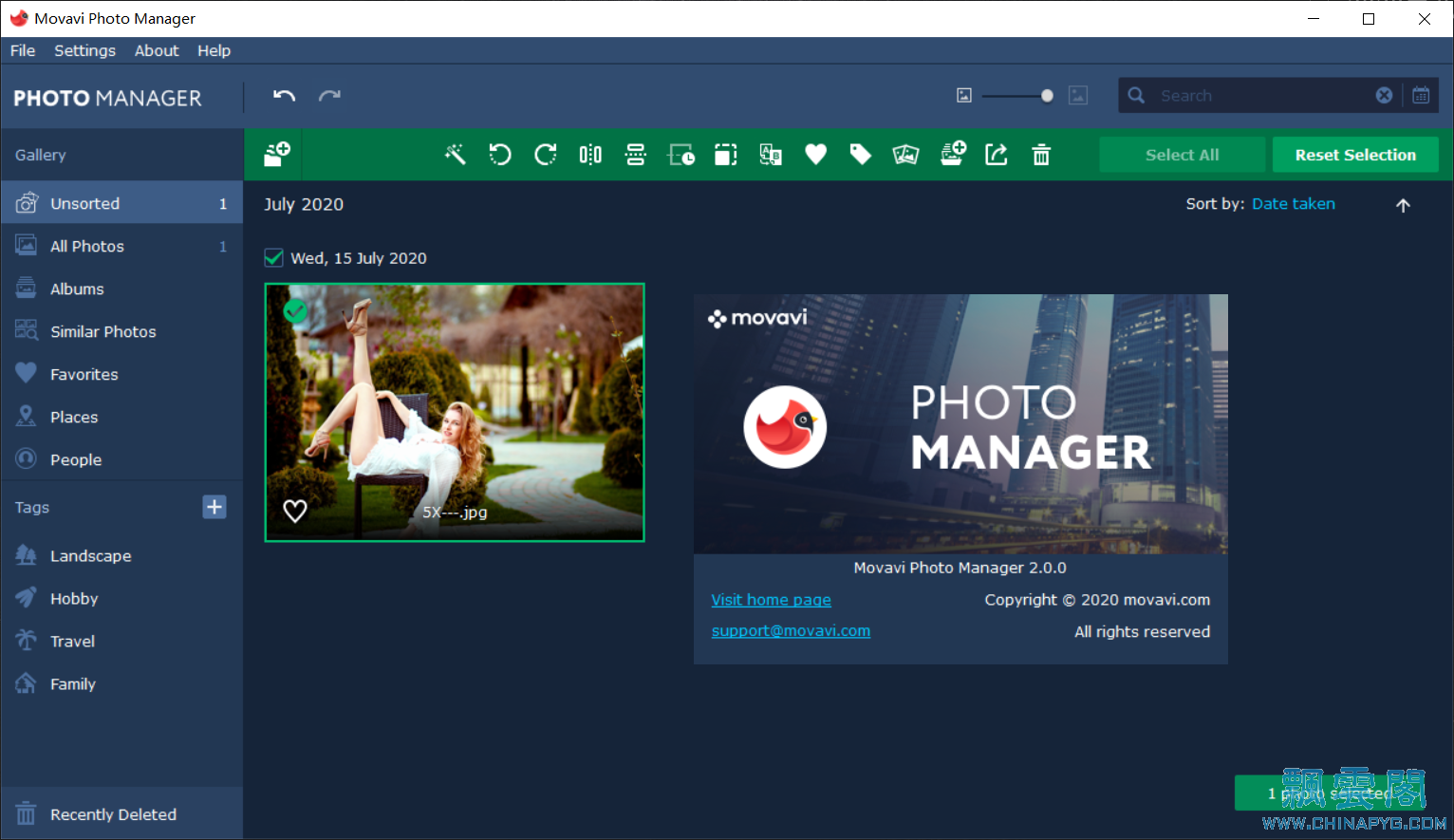Toggle sort direction arrow

tap(1404, 205)
